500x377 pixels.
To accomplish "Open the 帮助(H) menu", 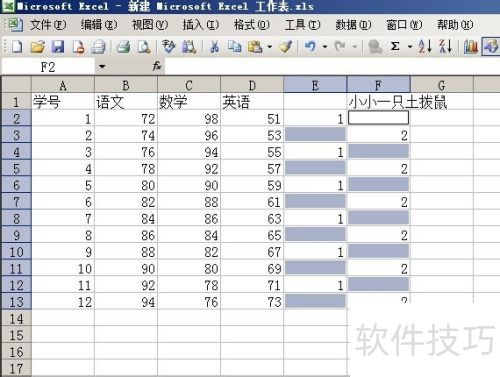I will [455, 25].
